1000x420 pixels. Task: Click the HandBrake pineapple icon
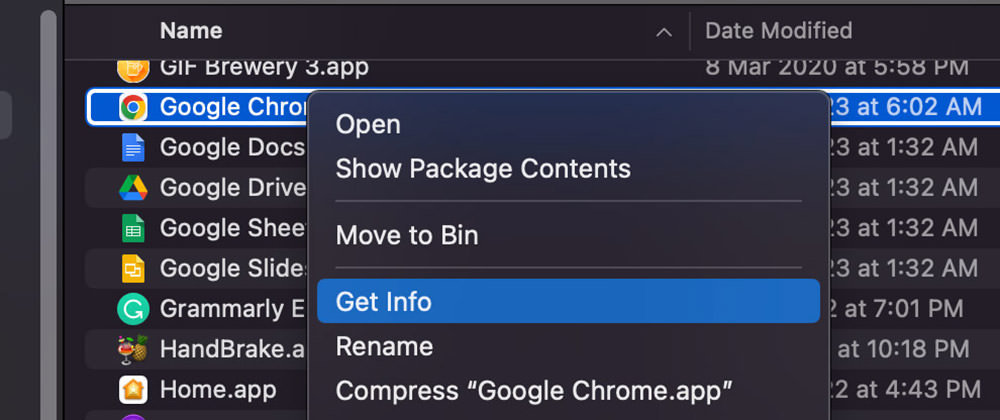tap(133, 349)
